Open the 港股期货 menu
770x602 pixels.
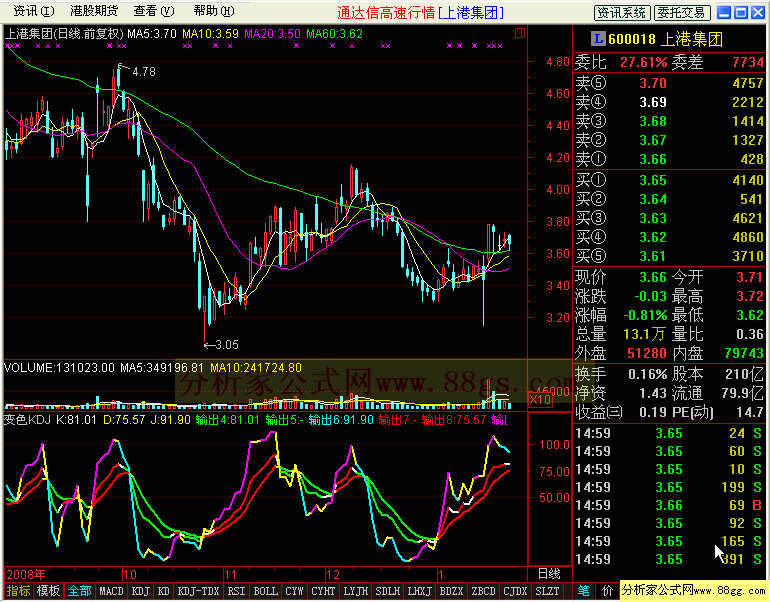(x=94, y=11)
